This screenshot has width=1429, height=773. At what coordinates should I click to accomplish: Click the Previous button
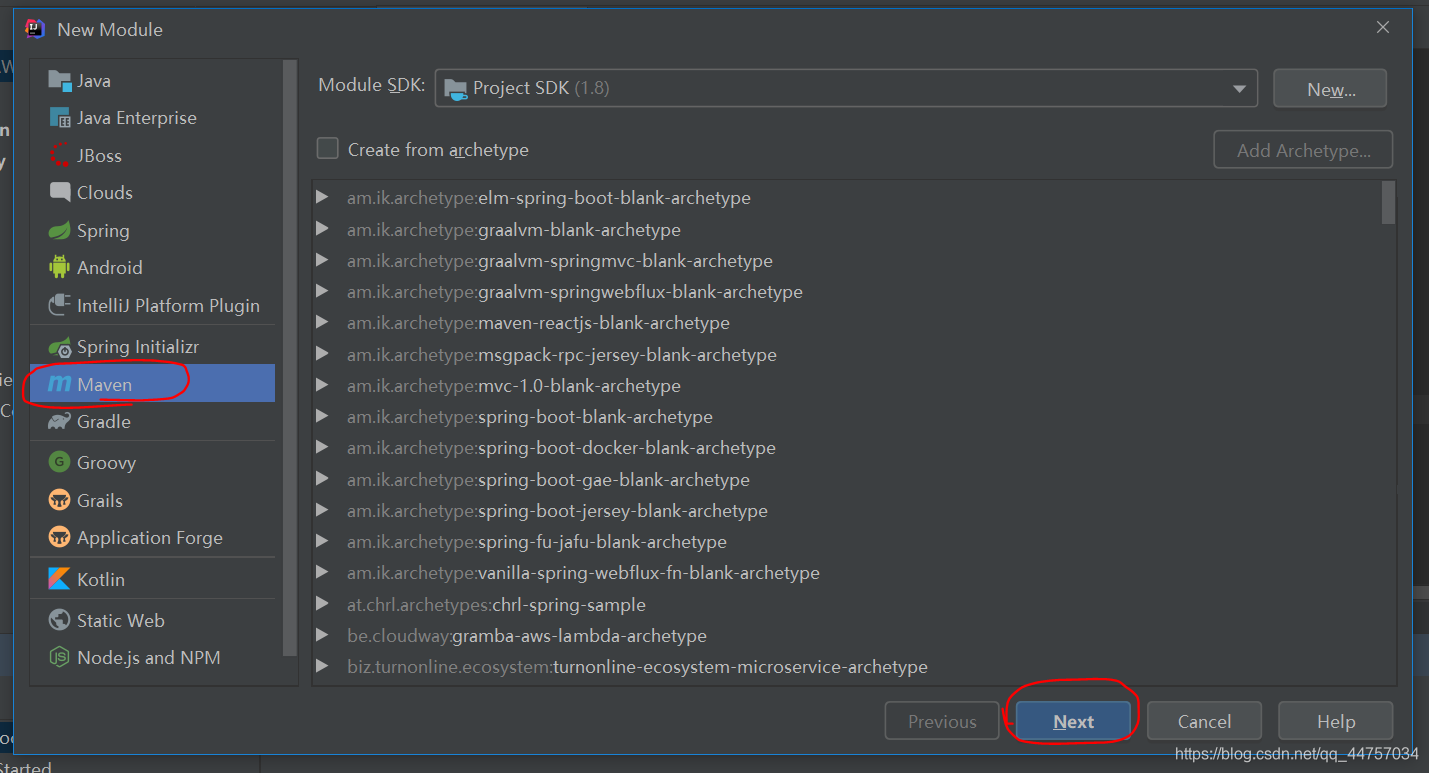[942, 722]
